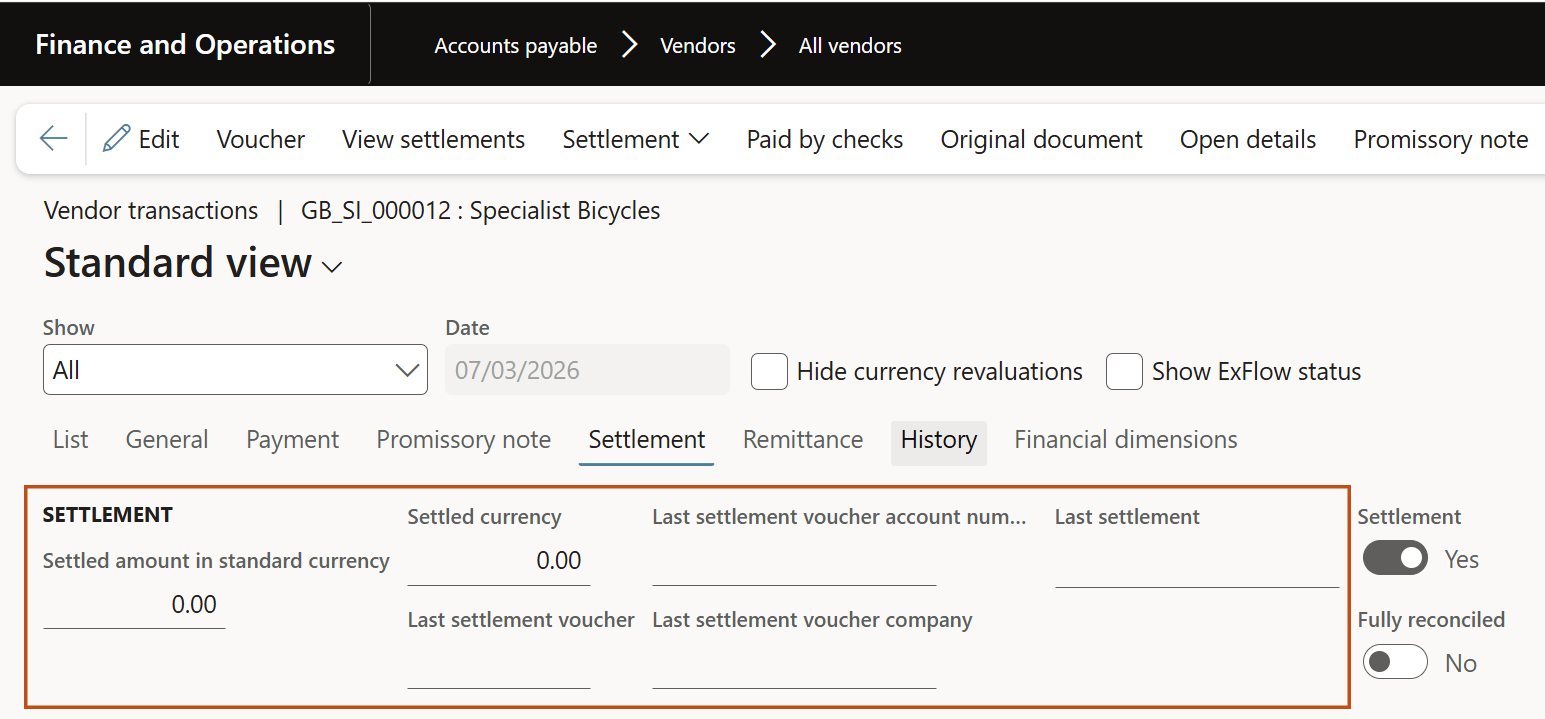Enable the Show ExFlow status checkbox

(1124, 371)
